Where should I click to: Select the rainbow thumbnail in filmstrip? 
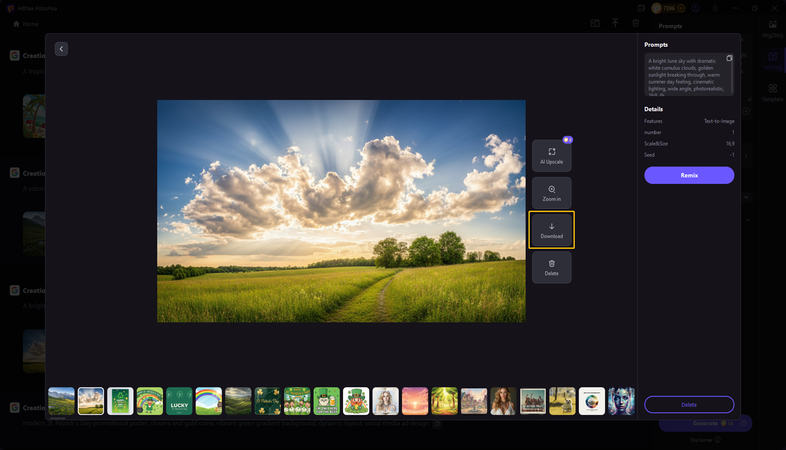click(x=209, y=401)
